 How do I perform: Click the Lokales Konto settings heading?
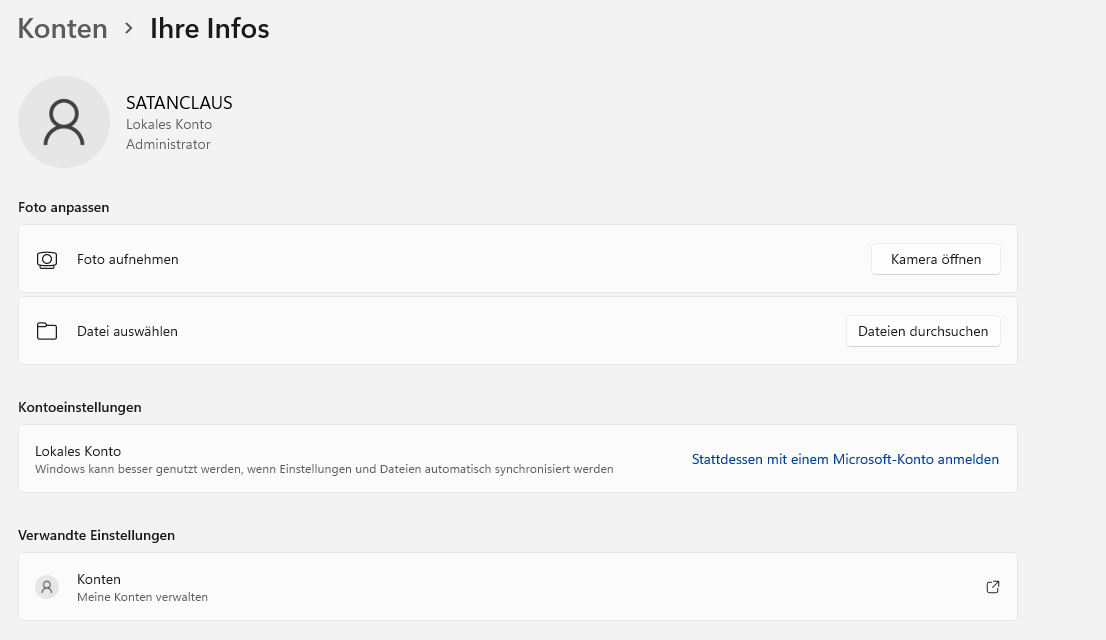[78, 451]
